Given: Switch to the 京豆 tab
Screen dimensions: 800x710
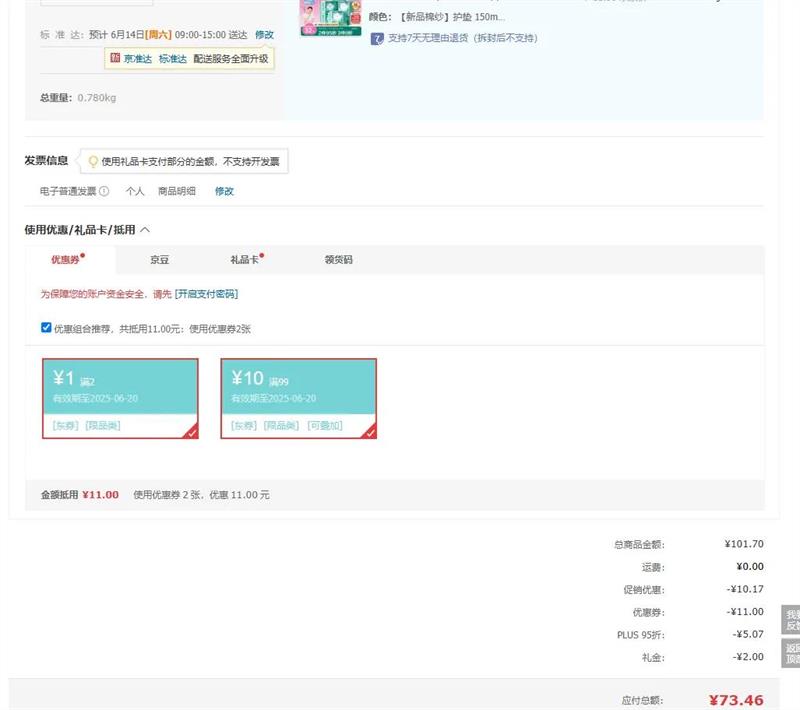Looking at the screenshot, I should tap(160, 260).
